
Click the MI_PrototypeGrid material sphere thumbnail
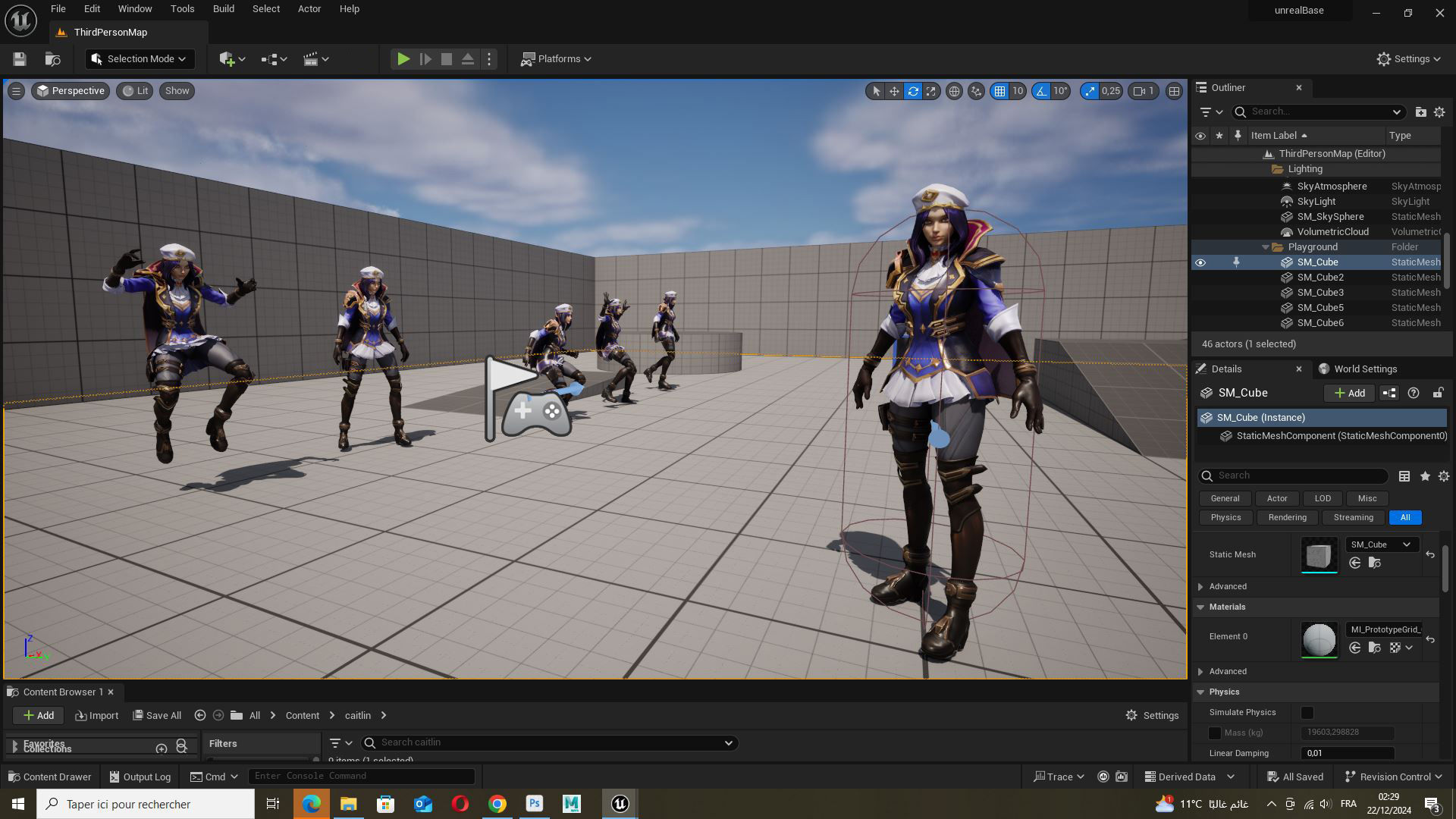[1319, 640]
